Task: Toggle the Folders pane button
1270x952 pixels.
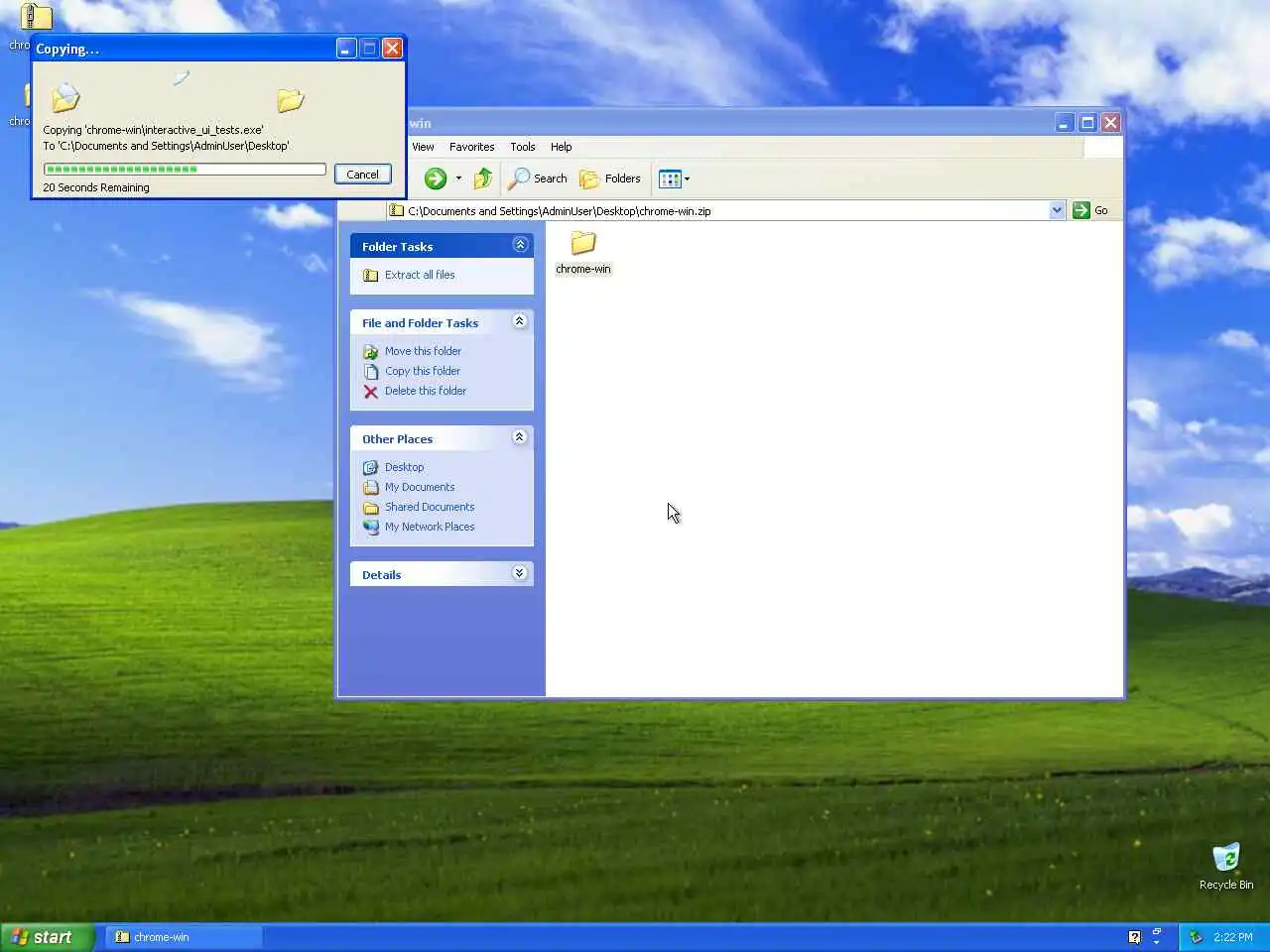Action: tap(610, 178)
